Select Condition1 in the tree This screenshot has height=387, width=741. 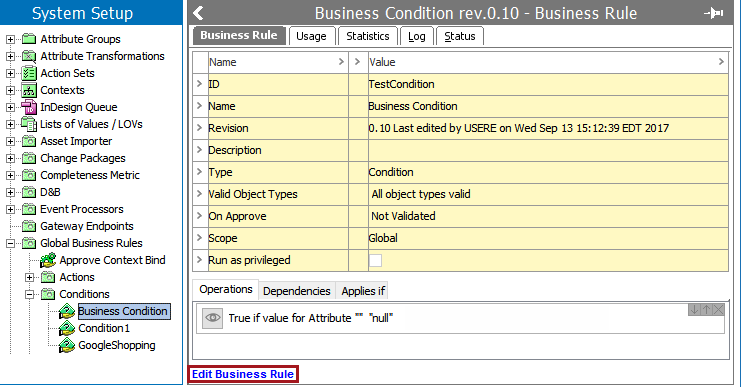click(104, 328)
